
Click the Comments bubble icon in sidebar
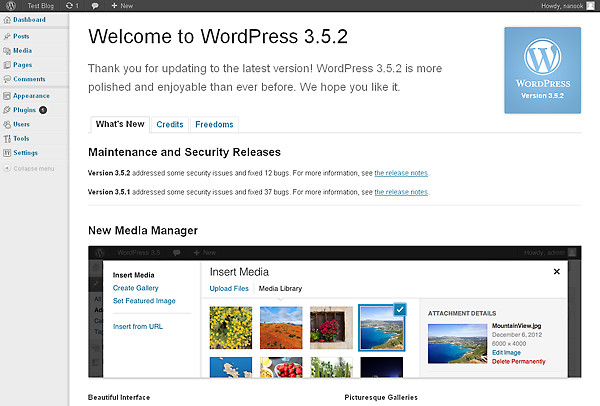7,79
